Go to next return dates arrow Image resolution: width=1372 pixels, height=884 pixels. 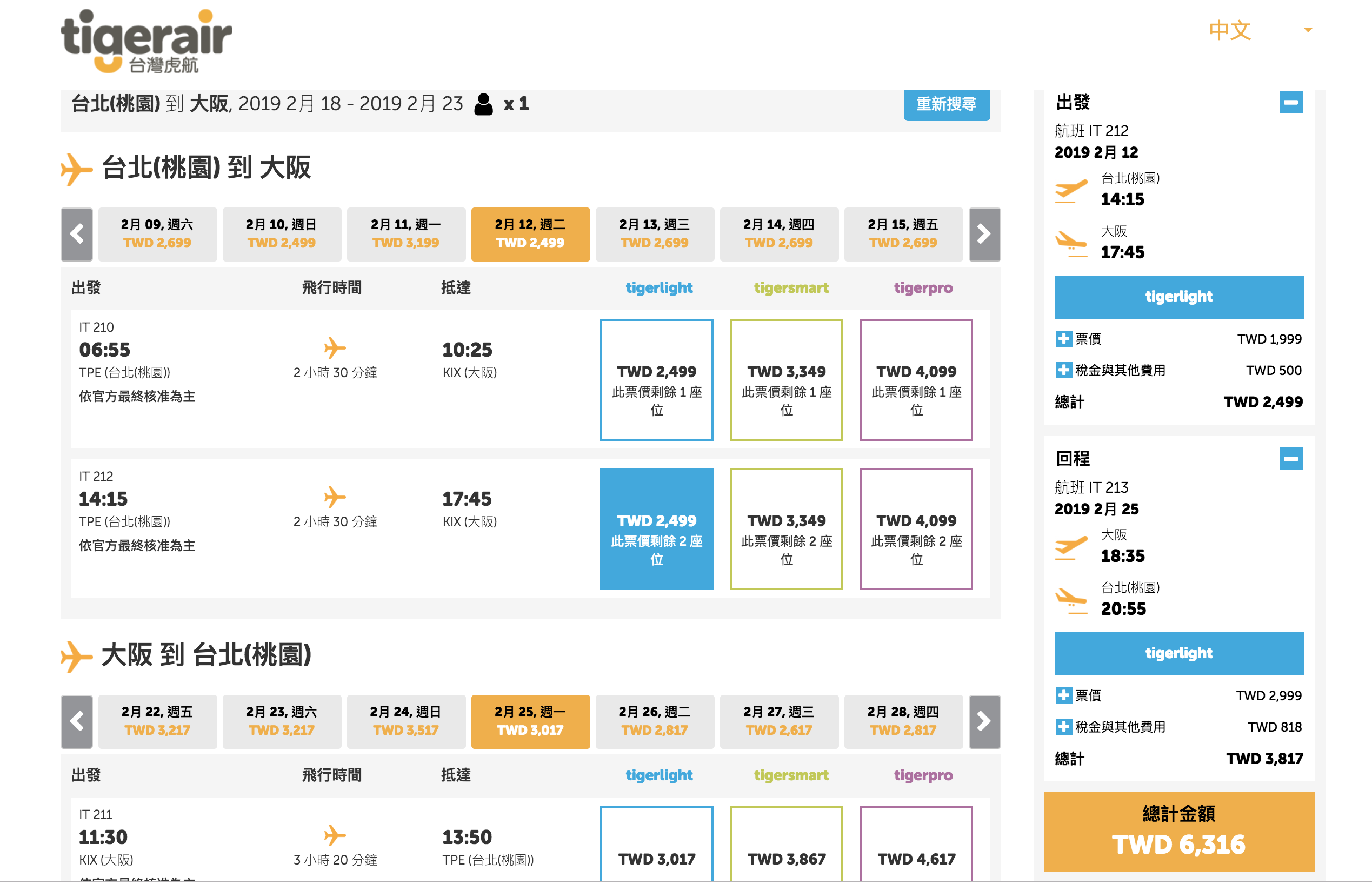click(984, 721)
